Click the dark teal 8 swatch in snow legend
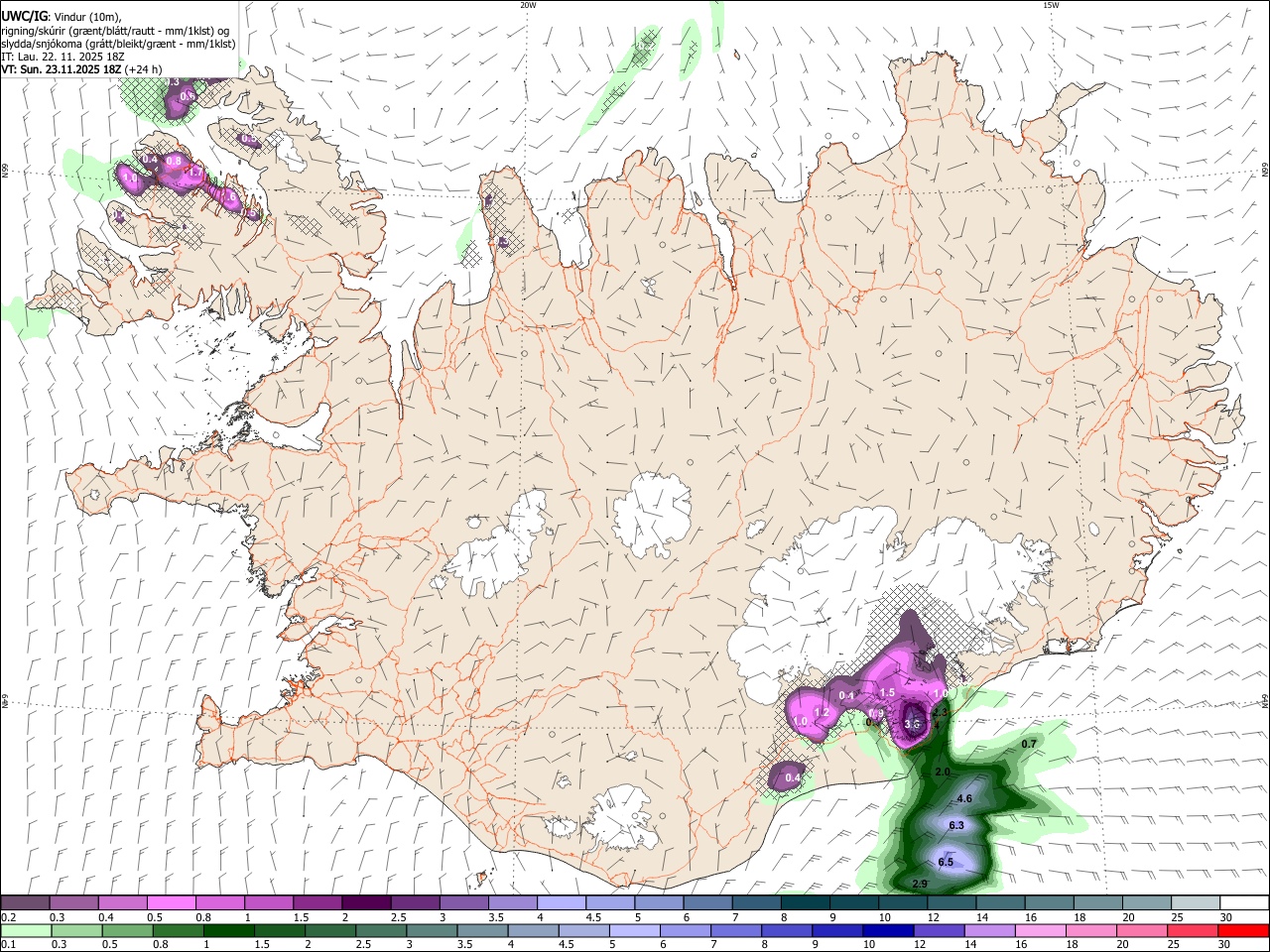 806,903
